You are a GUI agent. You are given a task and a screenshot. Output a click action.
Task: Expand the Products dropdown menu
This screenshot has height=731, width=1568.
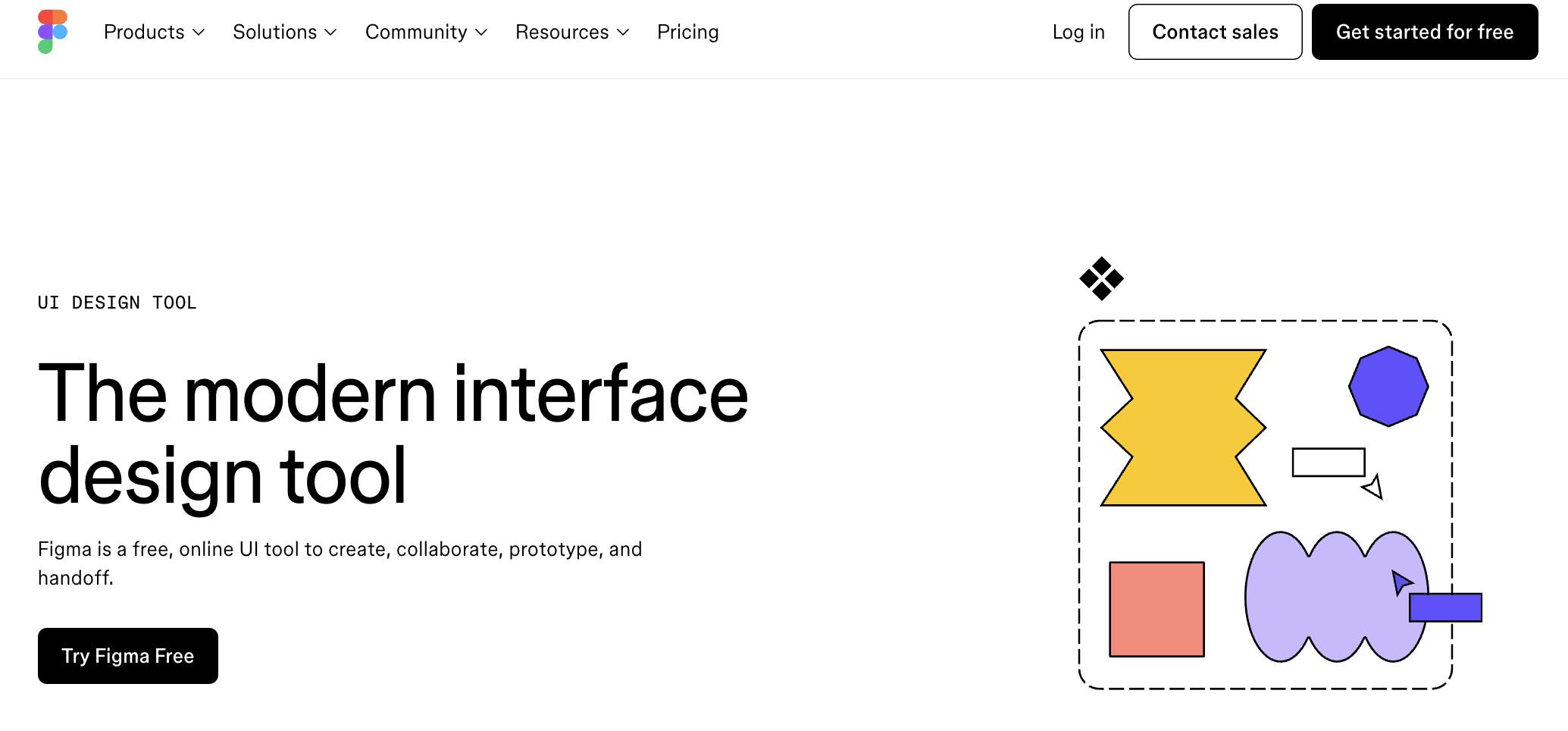(154, 32)
